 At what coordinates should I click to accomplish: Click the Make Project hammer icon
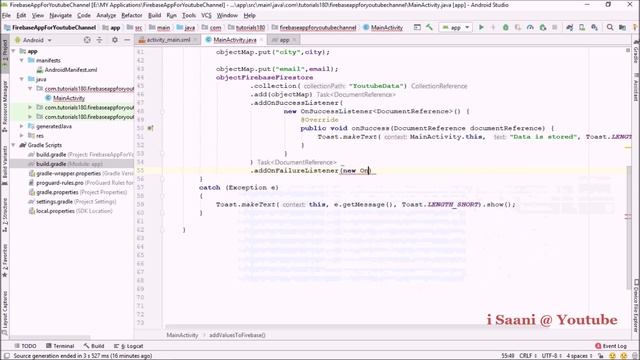[429, 27]
